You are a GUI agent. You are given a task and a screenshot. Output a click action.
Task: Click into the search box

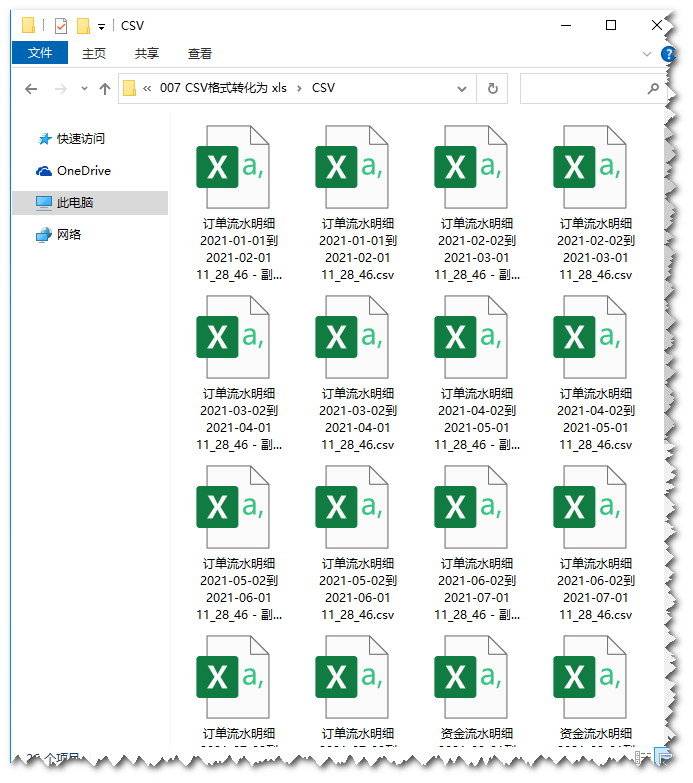click(x=593, y=88)
